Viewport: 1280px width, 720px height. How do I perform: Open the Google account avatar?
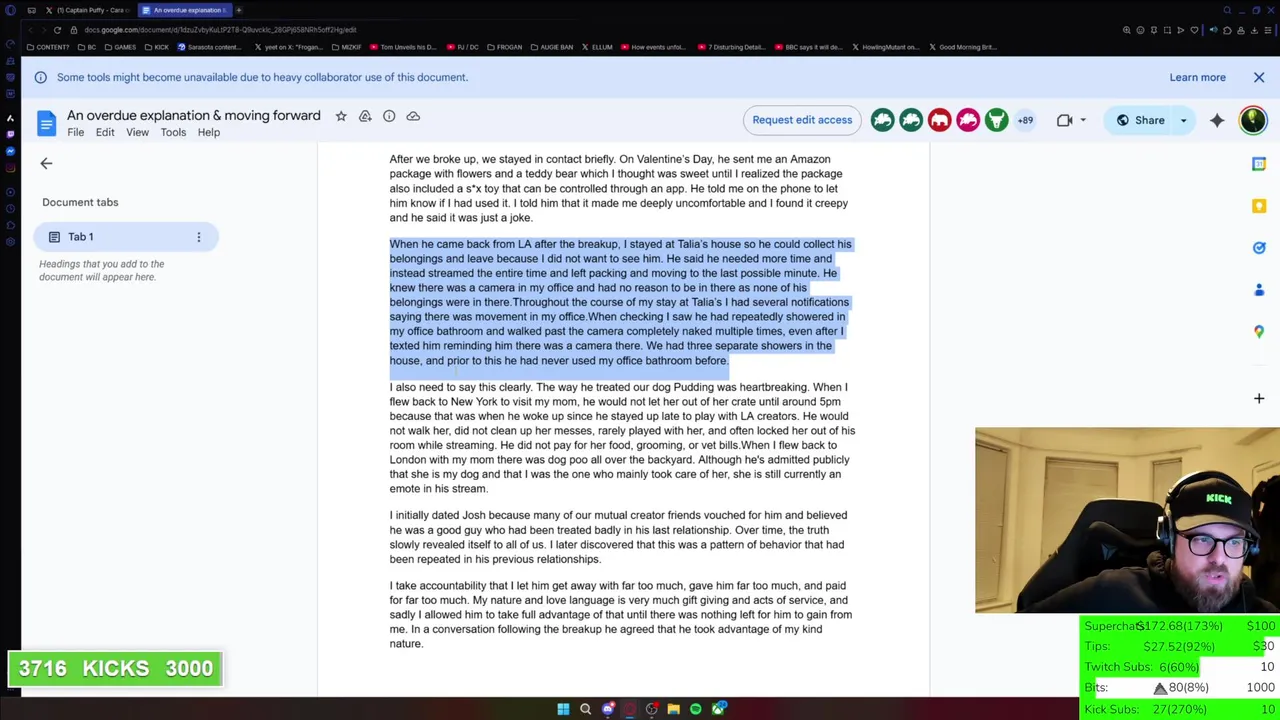click(1252, 120)
